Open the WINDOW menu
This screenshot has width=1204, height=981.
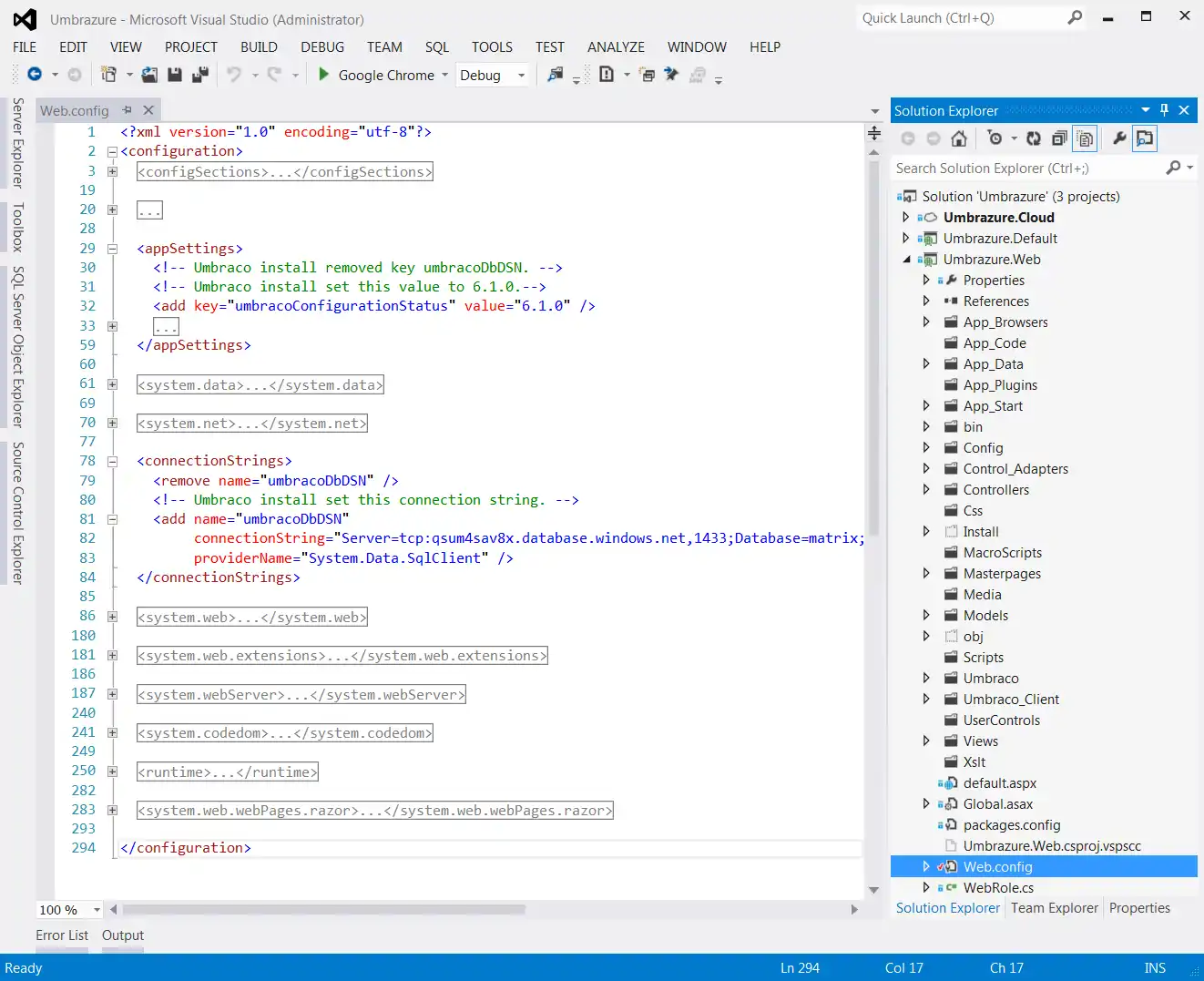[697, 46]
